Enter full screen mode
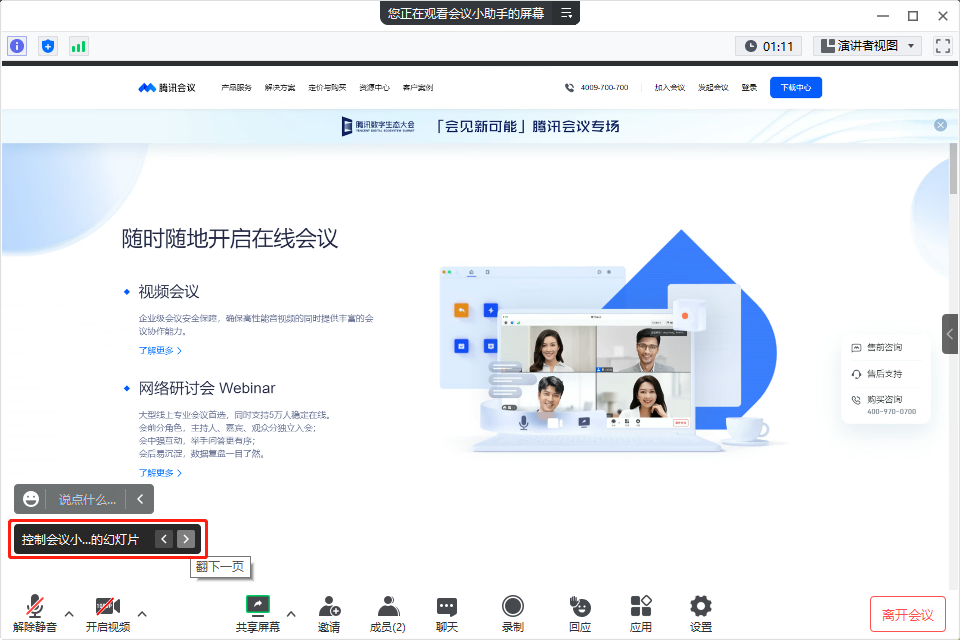This screenshot has width=960, height=640. click(x=942, y=46)
